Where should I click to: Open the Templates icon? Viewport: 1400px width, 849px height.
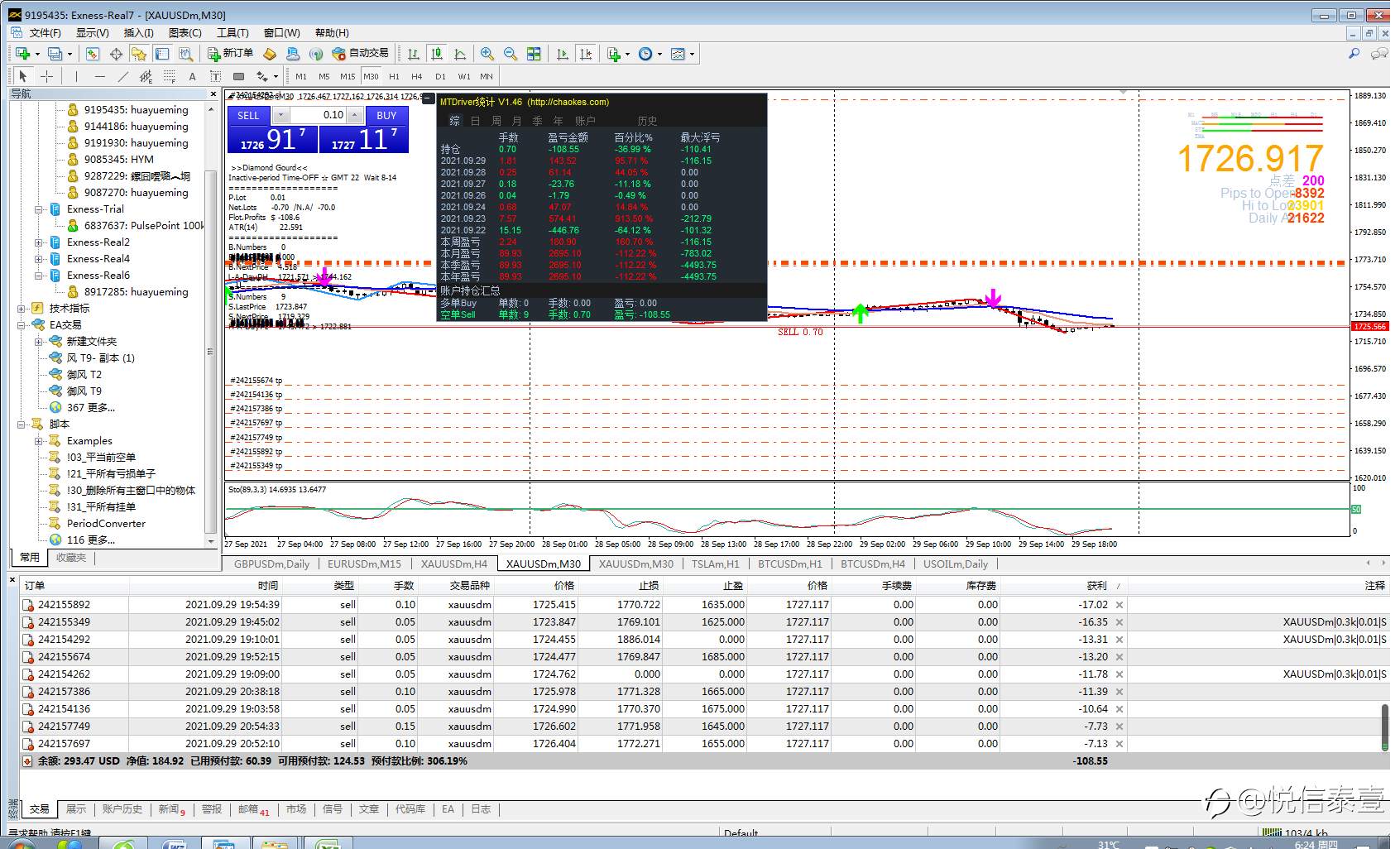click(678, 54)
